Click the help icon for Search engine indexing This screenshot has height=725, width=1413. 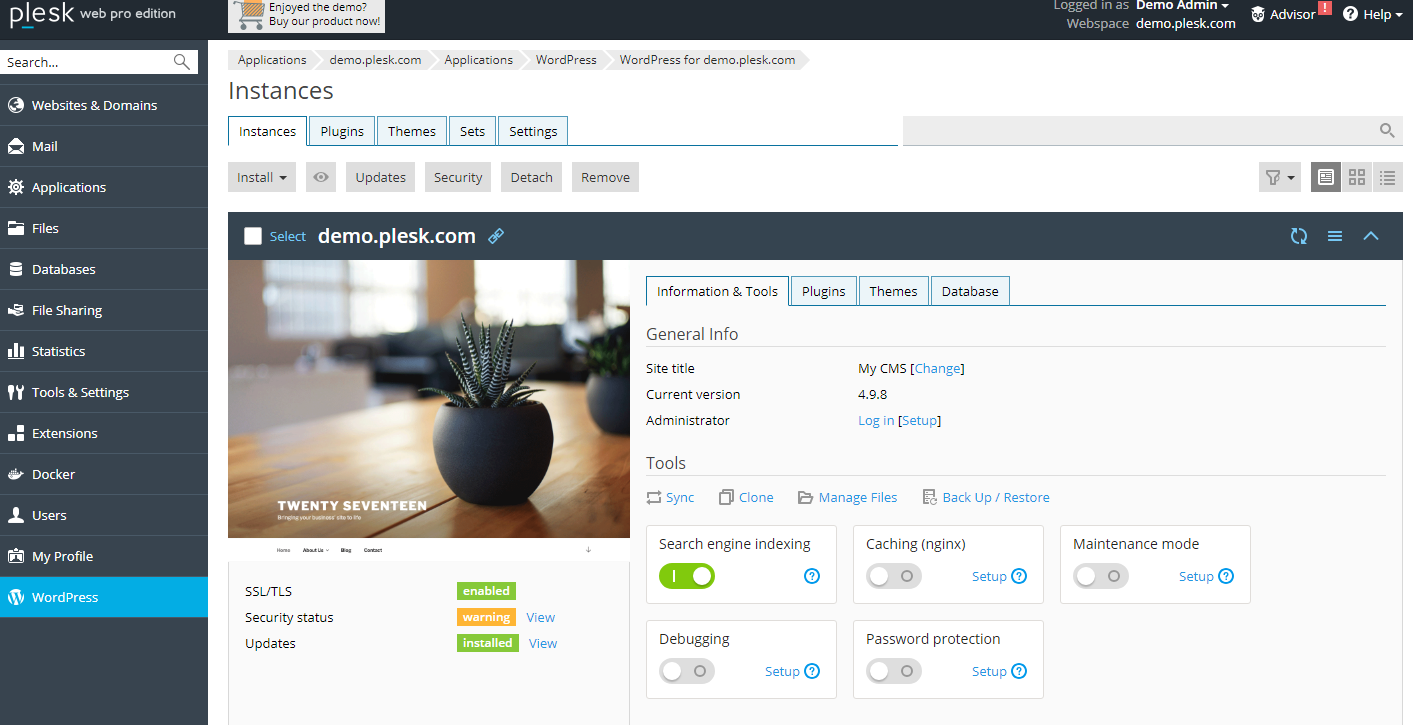click(x=812, y=576)
